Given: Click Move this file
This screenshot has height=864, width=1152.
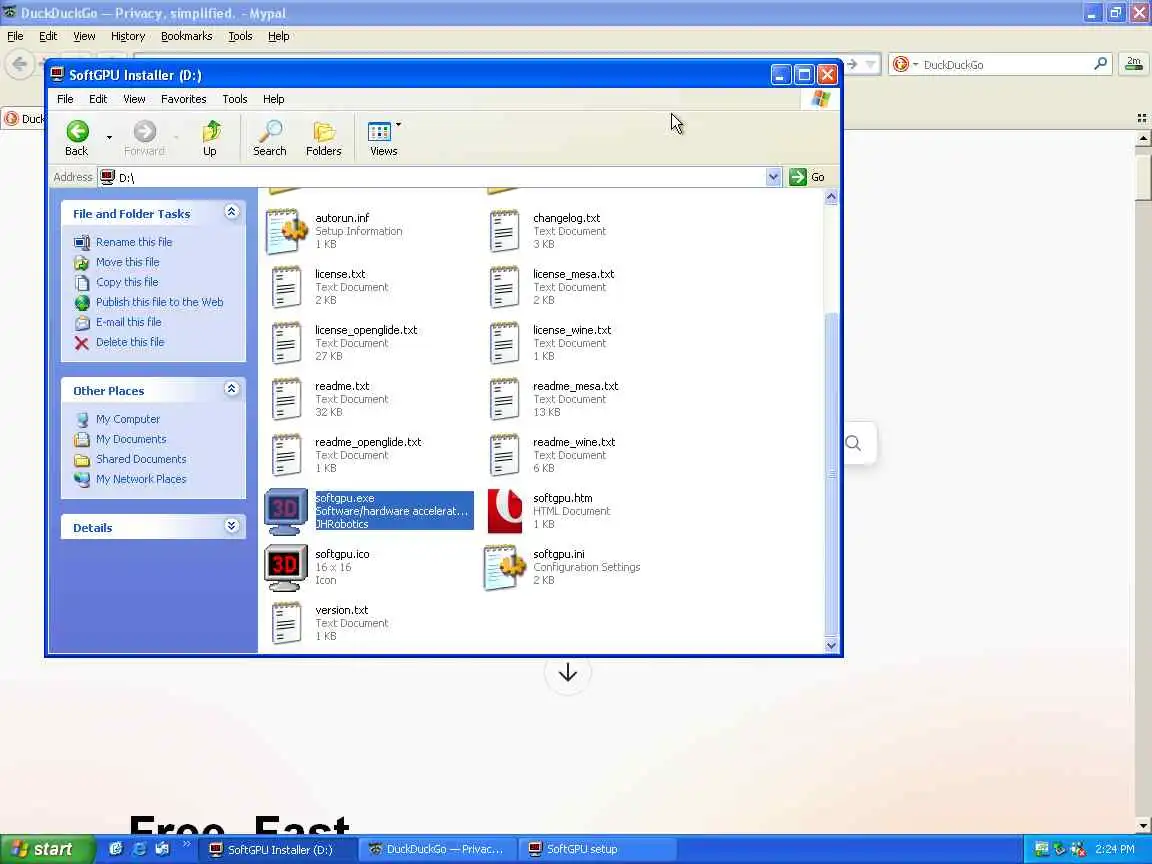Looking at the screenshot, I should (127, 262).
